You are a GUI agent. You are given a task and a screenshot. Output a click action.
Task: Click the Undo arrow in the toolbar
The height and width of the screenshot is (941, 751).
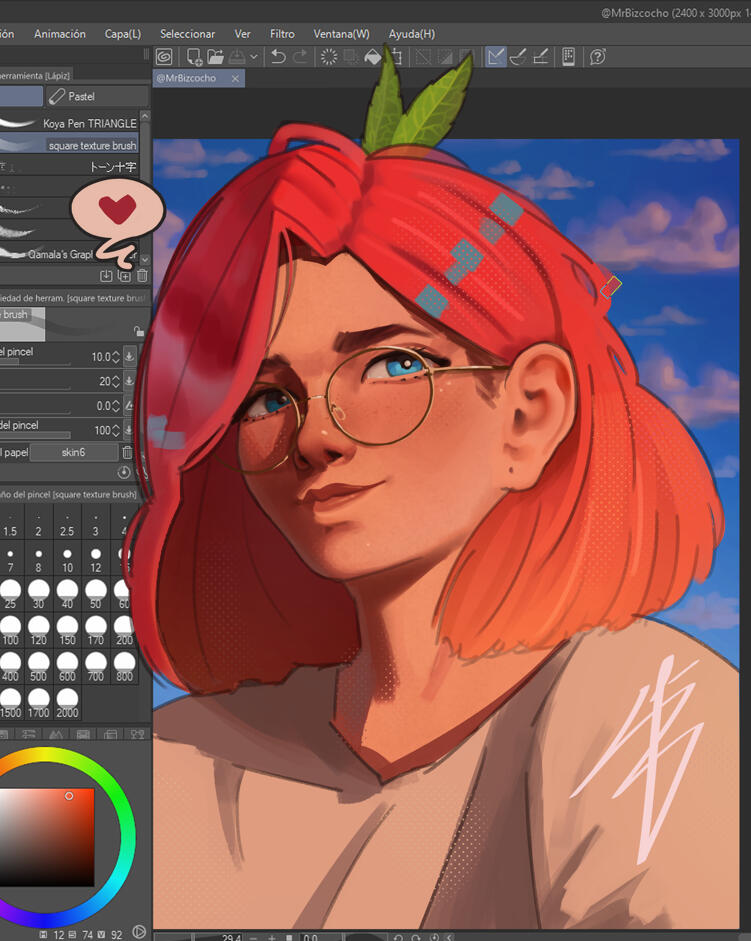tap(279, 57)
